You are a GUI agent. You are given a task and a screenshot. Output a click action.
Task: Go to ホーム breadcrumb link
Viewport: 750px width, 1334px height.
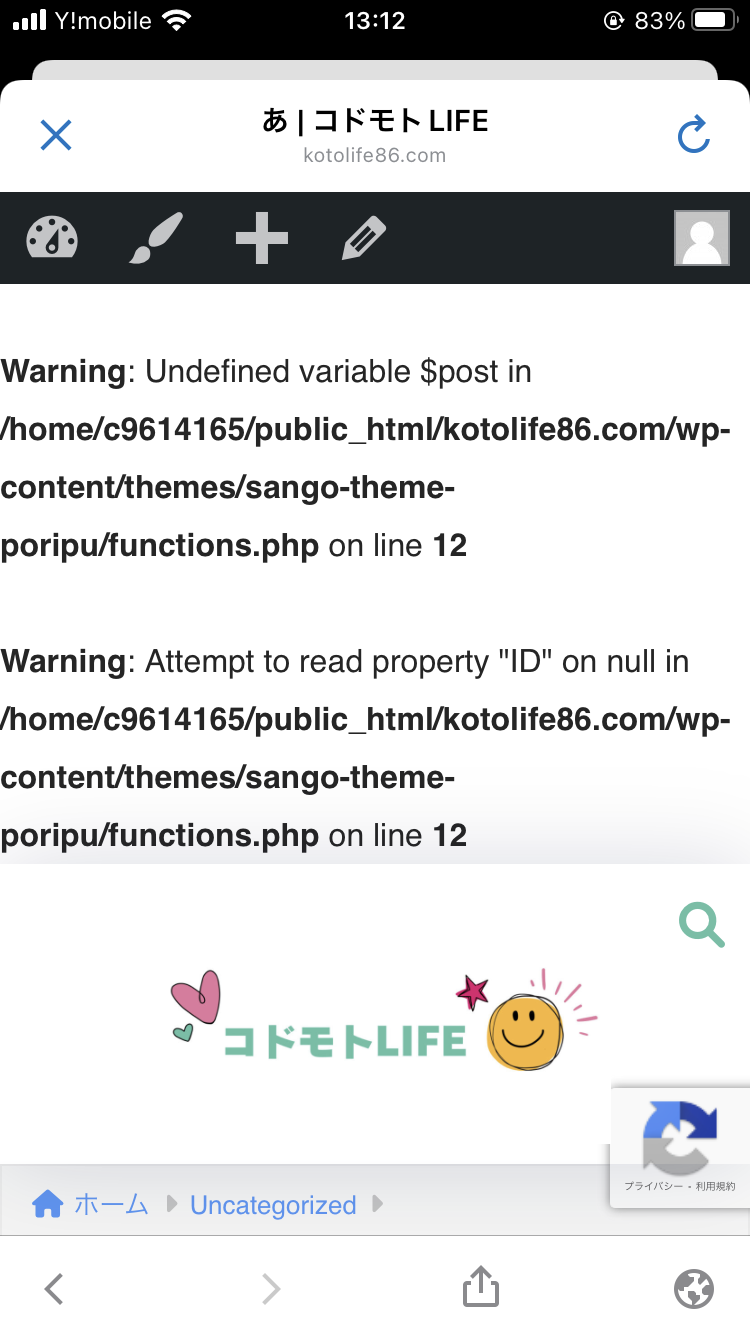pos(111,1204)
